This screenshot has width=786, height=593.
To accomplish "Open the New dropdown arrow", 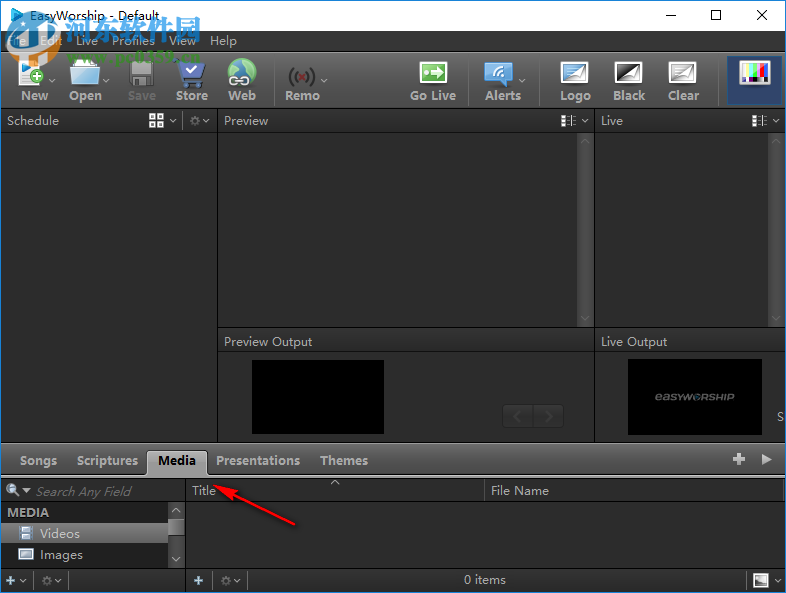I will click(52, 80).
